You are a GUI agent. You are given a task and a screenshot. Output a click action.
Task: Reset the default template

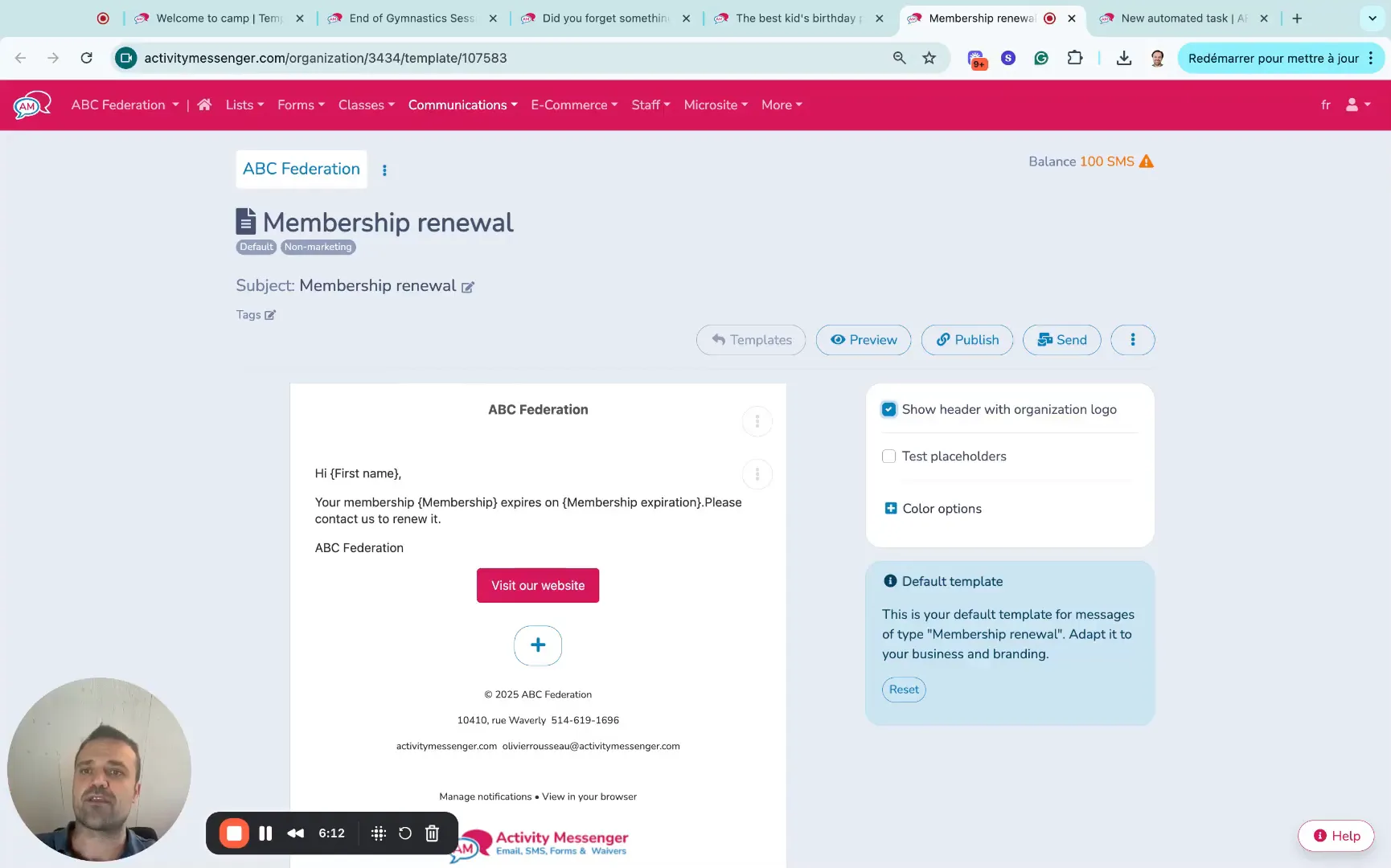903,690
